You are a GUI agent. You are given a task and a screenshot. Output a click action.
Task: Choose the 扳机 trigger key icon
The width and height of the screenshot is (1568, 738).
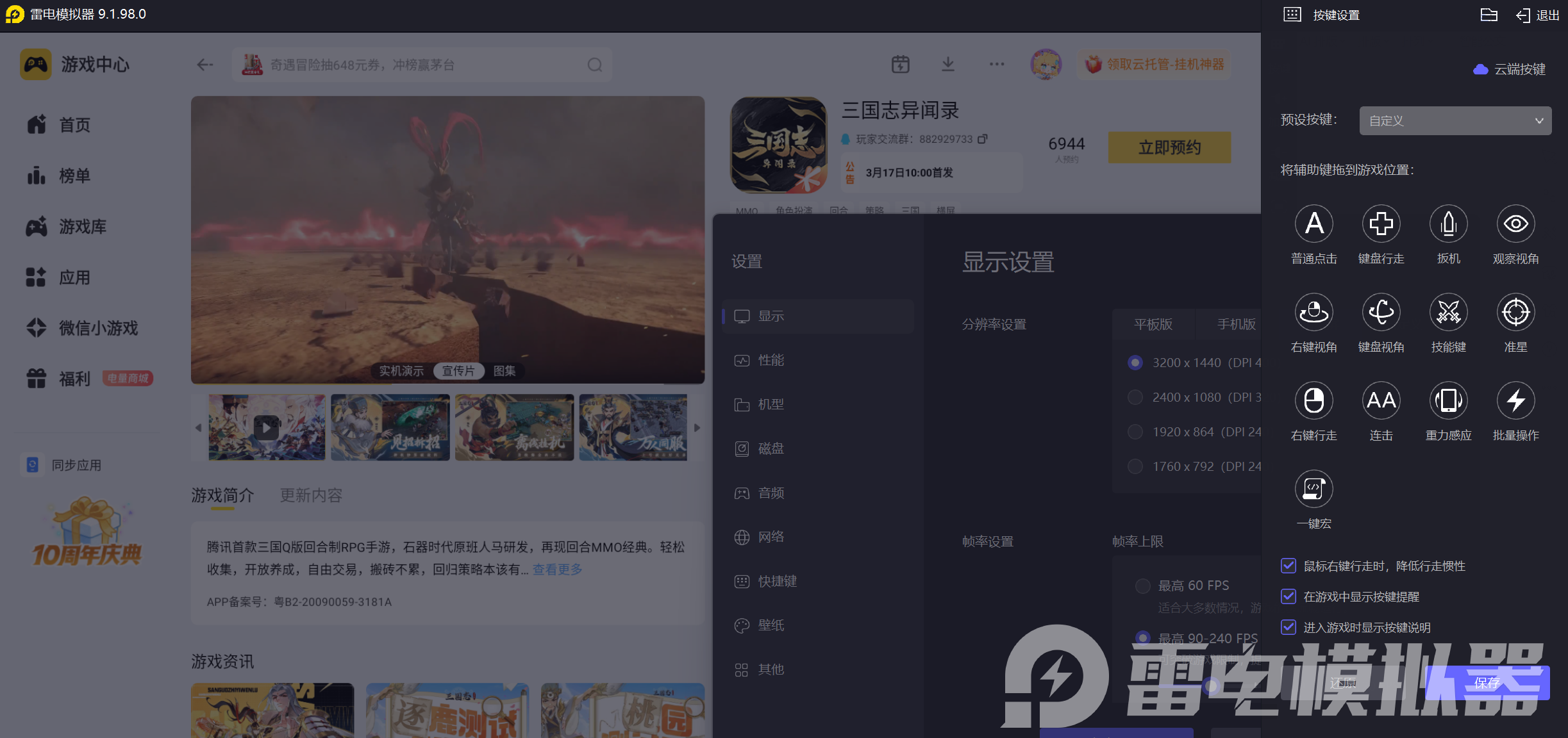coord(1448,224)
